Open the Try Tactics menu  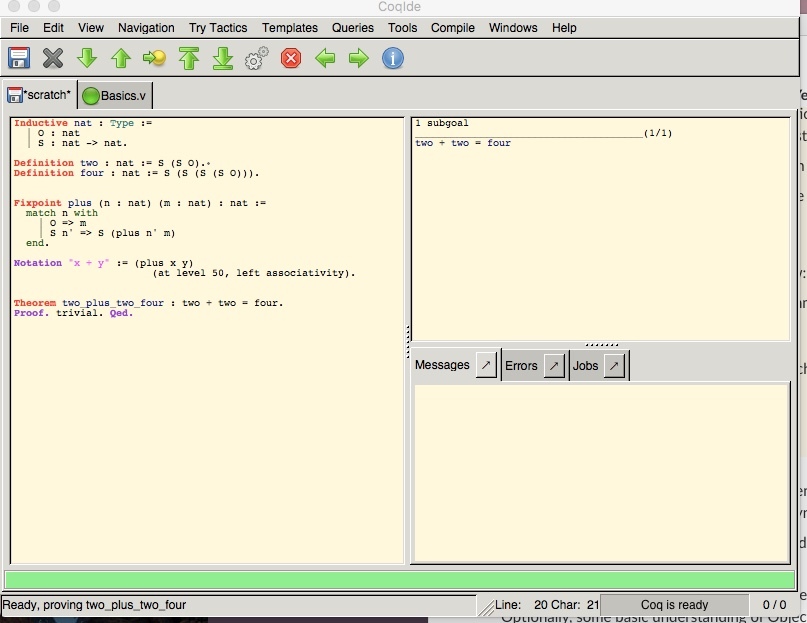(218, 28)
